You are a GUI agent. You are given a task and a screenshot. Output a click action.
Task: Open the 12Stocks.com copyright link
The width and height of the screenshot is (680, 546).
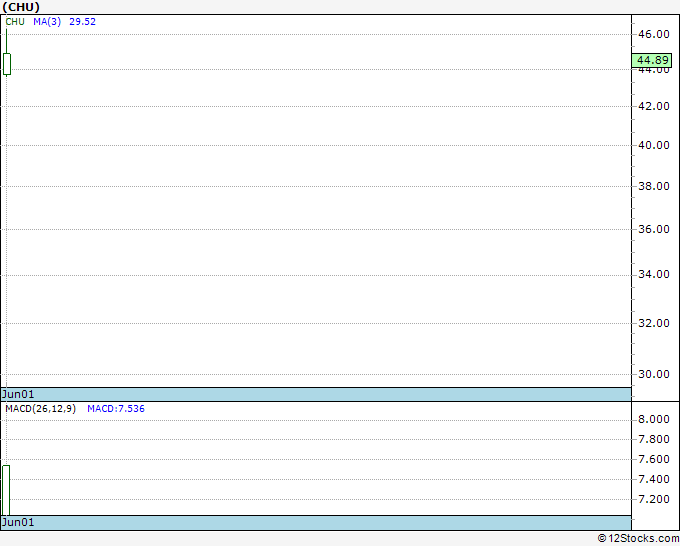click(x=638, y=539)
